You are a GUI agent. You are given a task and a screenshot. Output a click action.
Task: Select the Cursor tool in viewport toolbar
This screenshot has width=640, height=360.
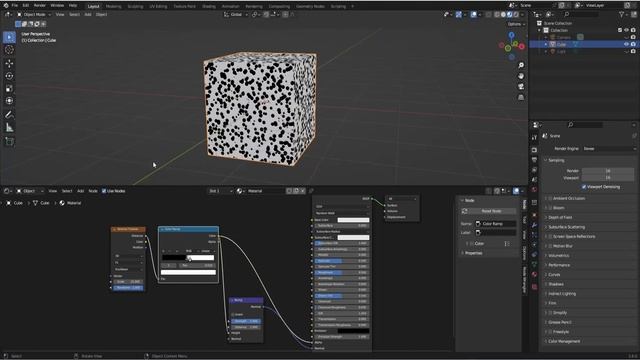9,50
